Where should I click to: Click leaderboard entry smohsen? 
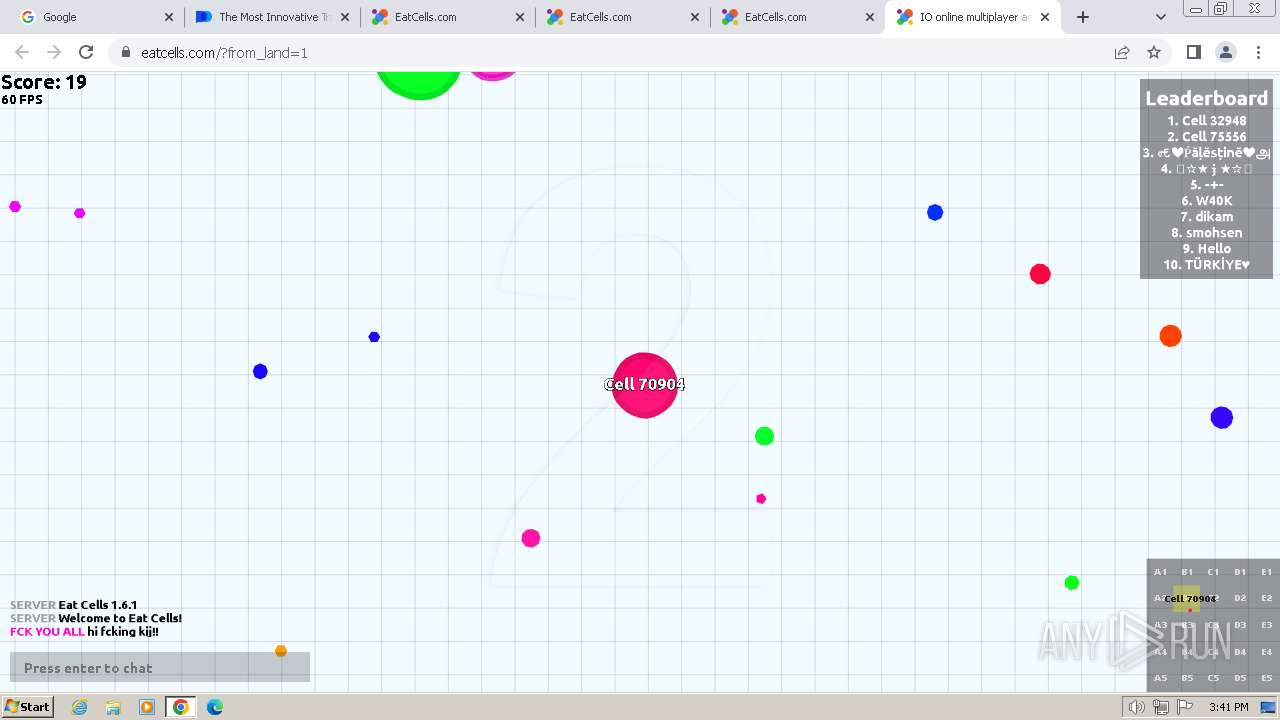pos(1206,232)
